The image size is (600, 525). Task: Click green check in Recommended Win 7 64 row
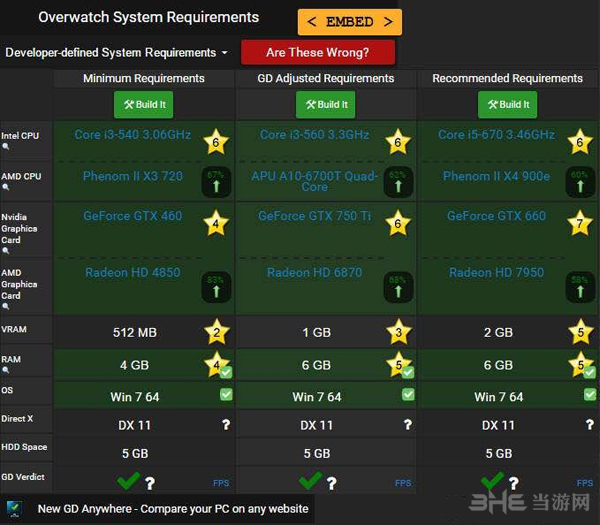coord(590,394)
